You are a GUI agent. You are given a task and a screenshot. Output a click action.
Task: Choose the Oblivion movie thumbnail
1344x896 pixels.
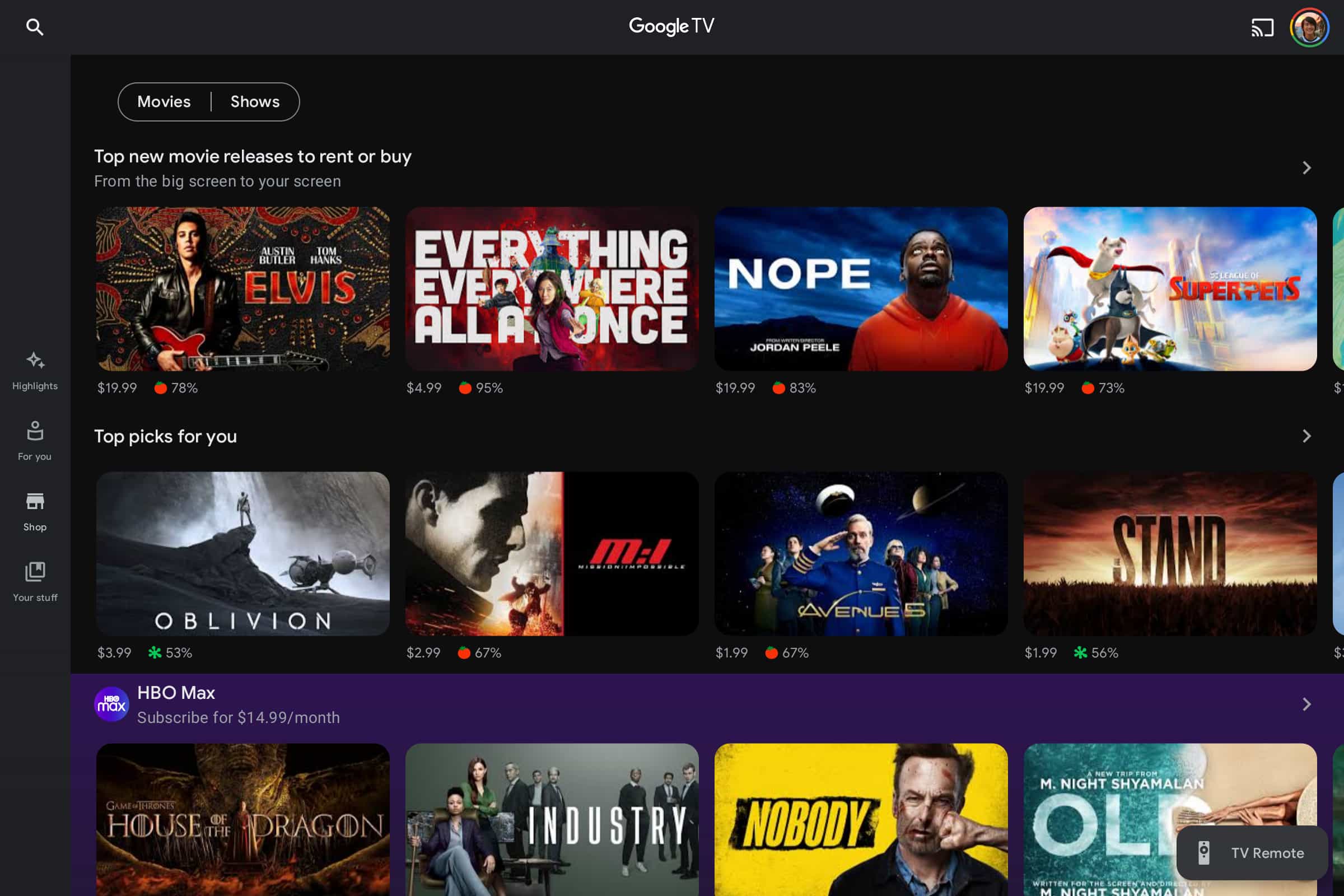pos(243,553)
